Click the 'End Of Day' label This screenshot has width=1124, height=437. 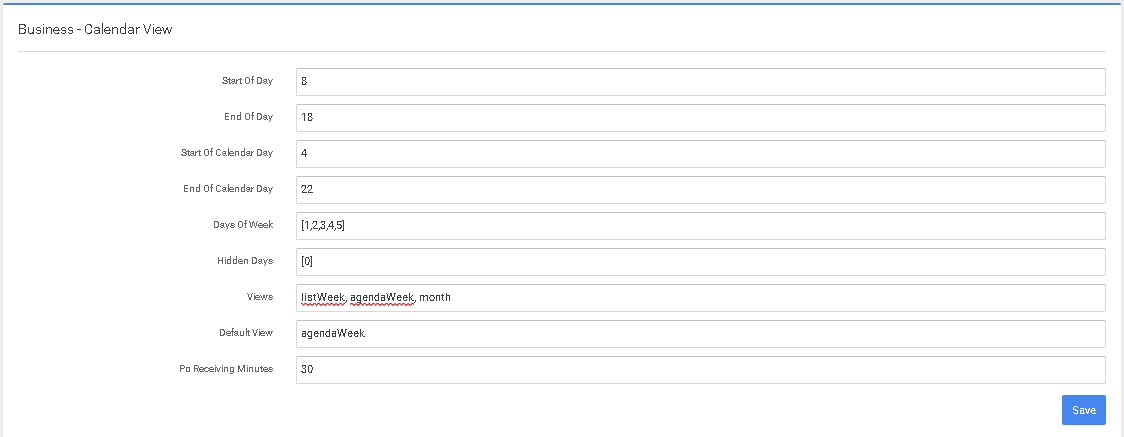point(248,117)
